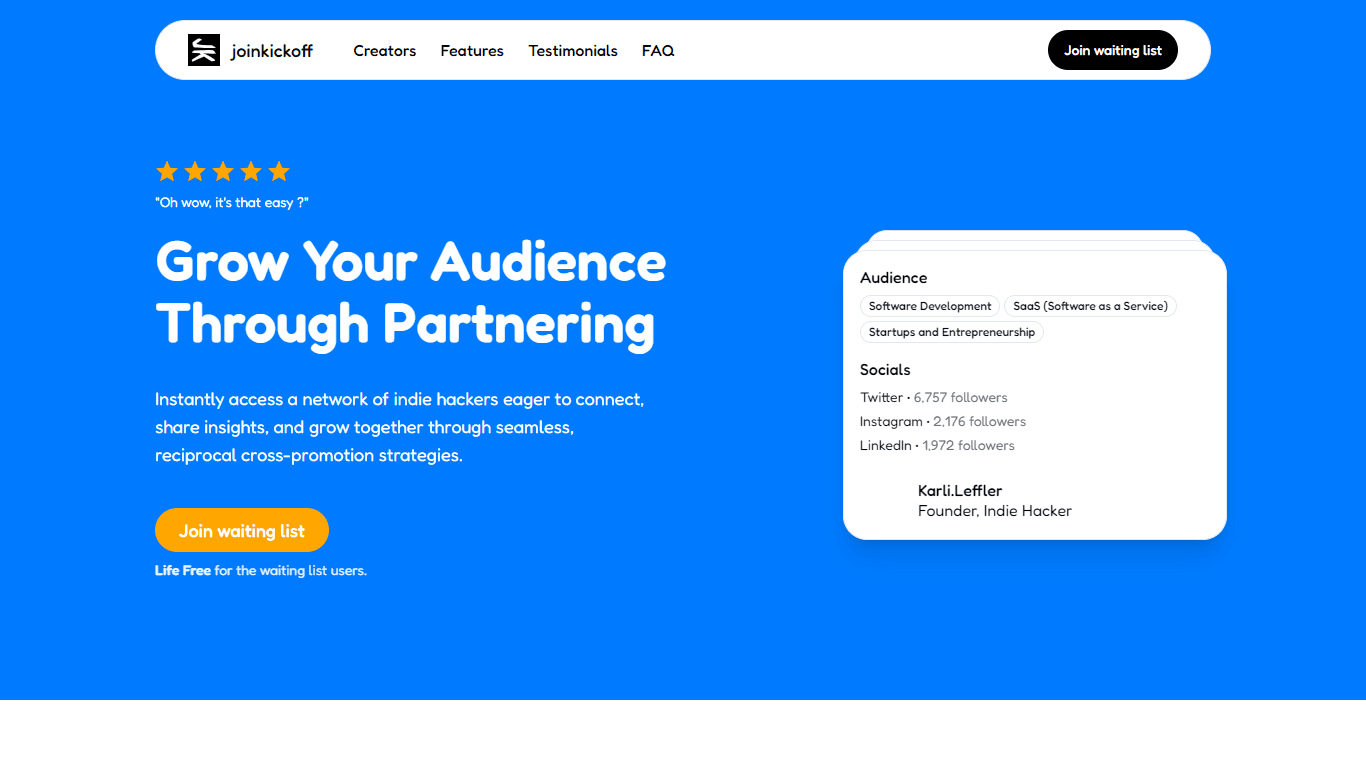Go to the Features section

pyautogui.click(x=472, y=51)
